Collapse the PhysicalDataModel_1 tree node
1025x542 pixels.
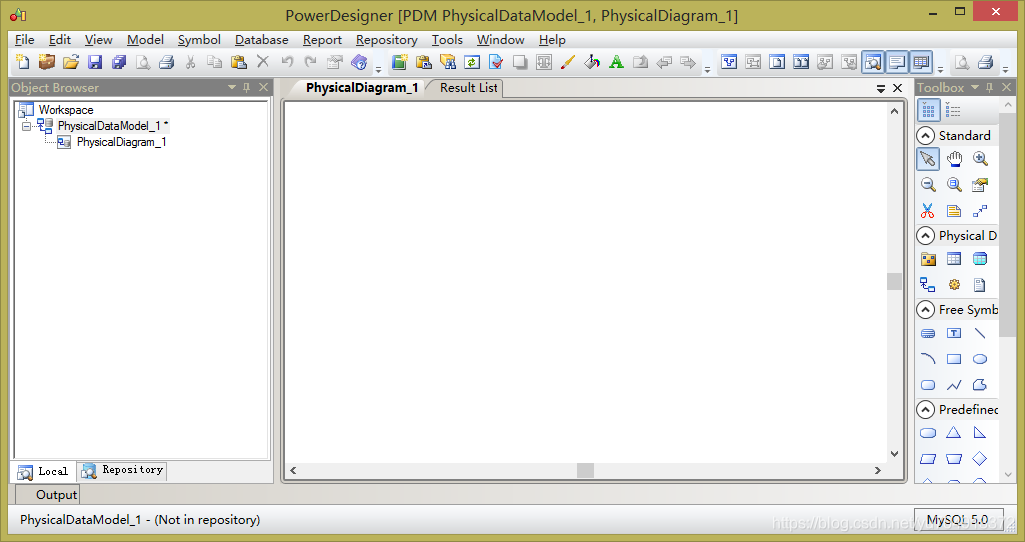click(26, 126)
